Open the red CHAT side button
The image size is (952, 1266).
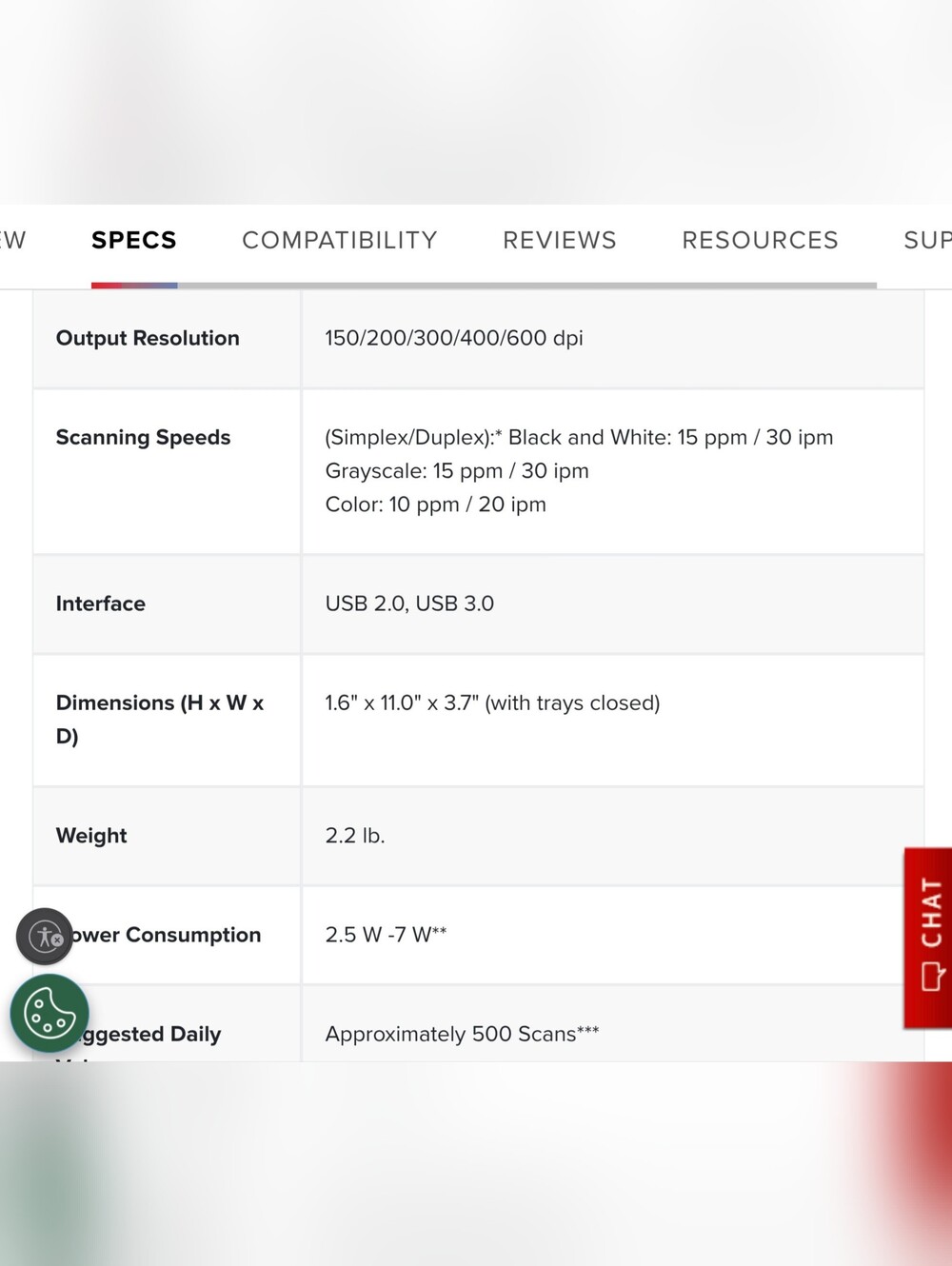[x=928, y=938]
